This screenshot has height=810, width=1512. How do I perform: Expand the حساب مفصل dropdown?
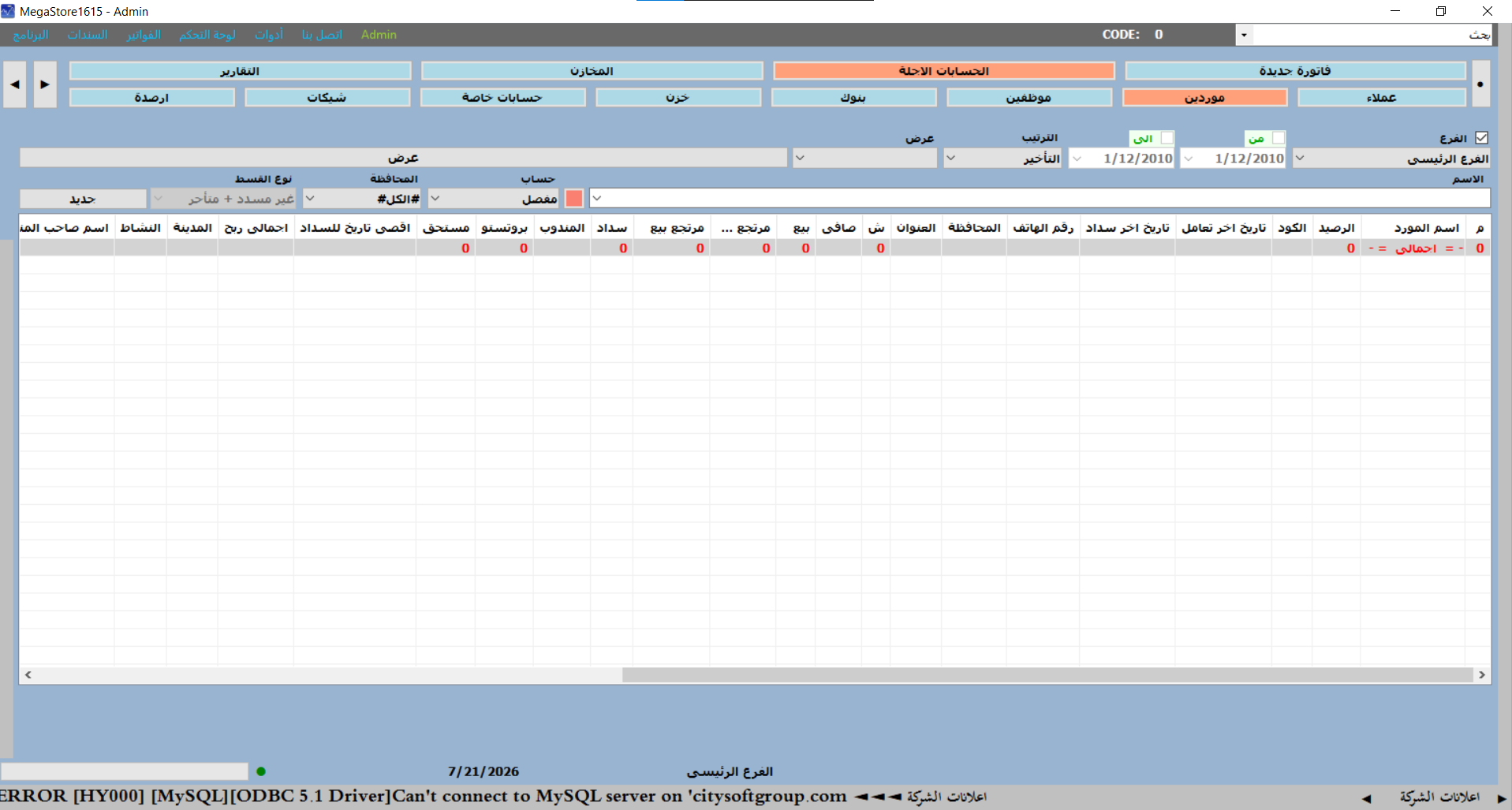click(x=435, y=199)
